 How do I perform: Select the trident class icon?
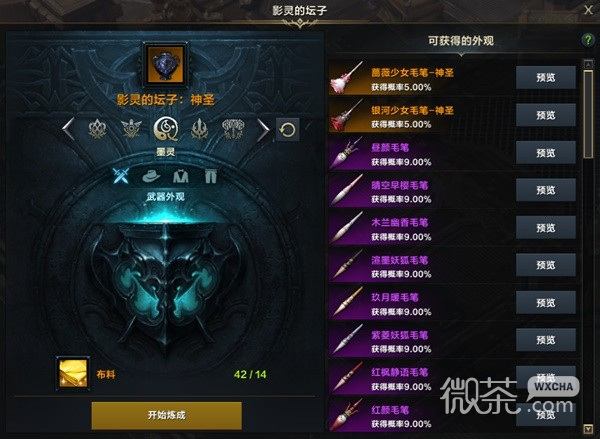tap(199, 129)
